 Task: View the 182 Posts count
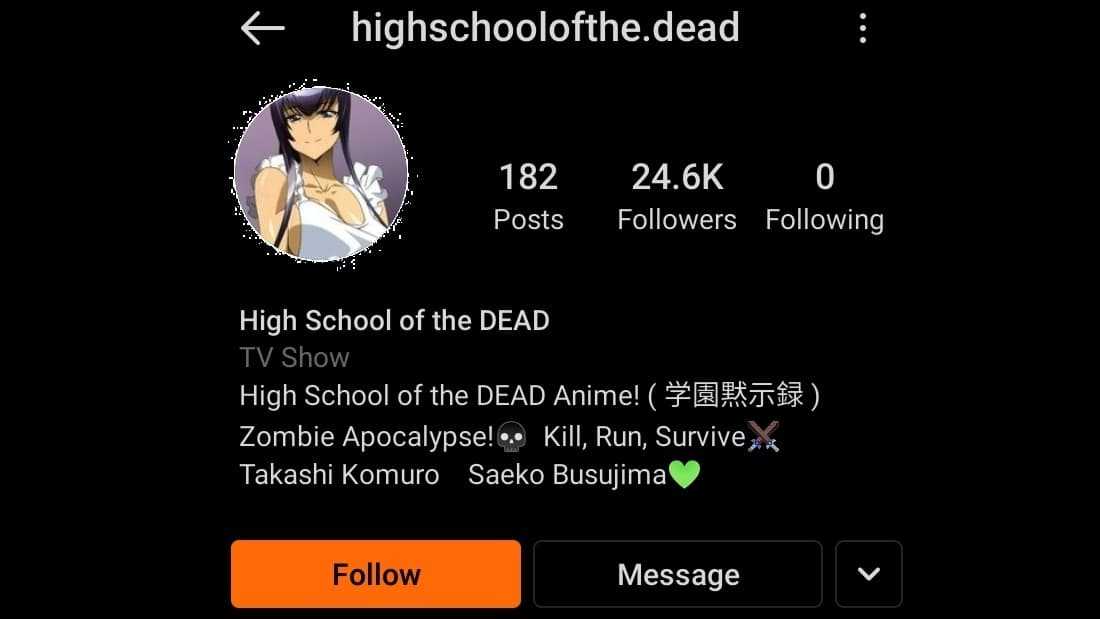528,197
